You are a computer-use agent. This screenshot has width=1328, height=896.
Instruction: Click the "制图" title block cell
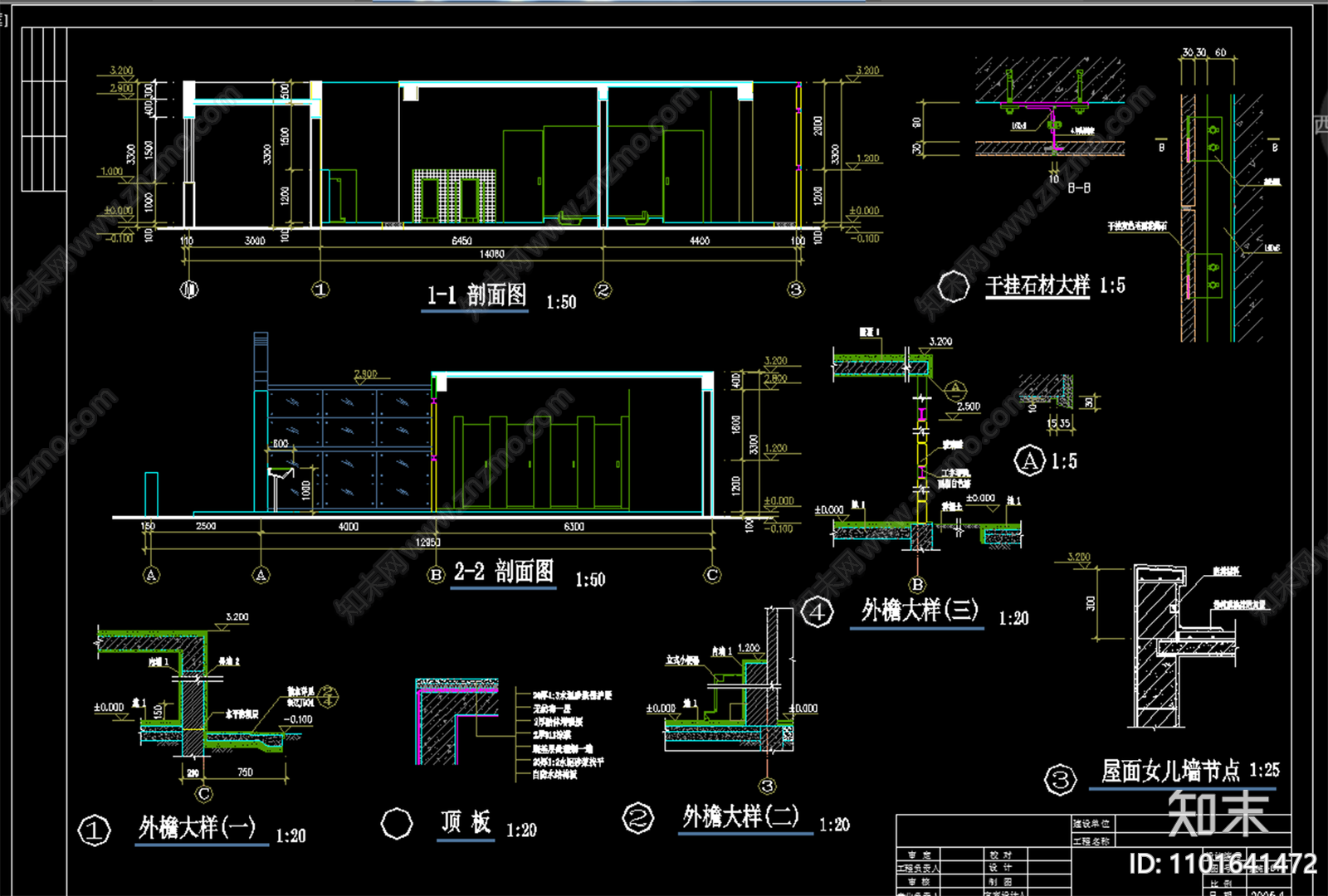click(x=1000, y=882)
